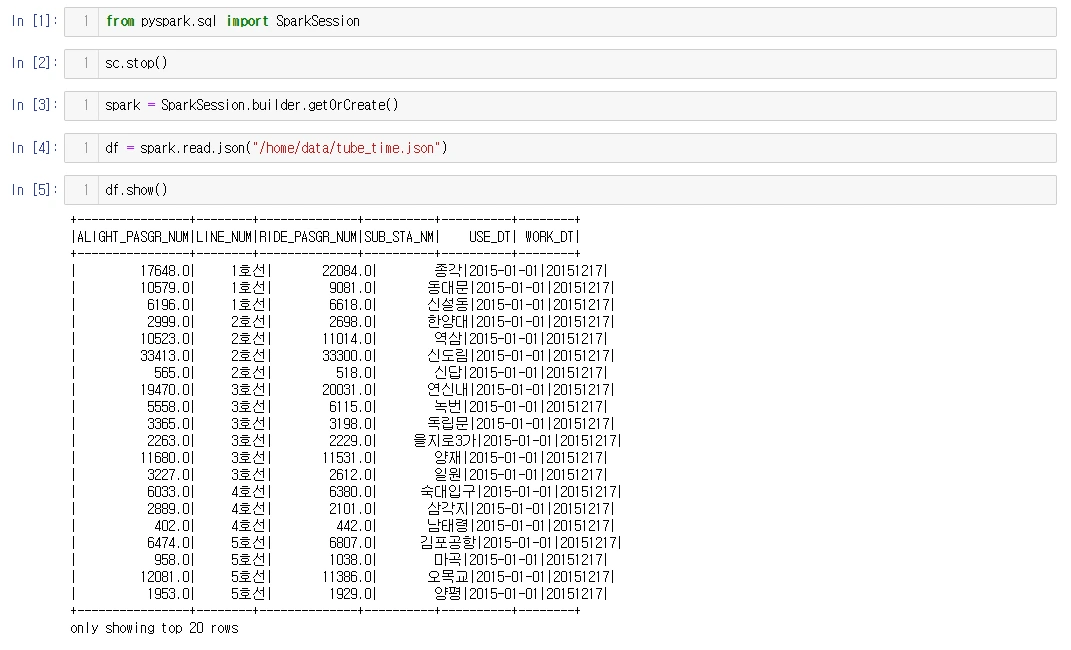Click the sc.stop() code cell
Image resolution: width=1071 pixels, height=650 pixels.
click(560, 63)
